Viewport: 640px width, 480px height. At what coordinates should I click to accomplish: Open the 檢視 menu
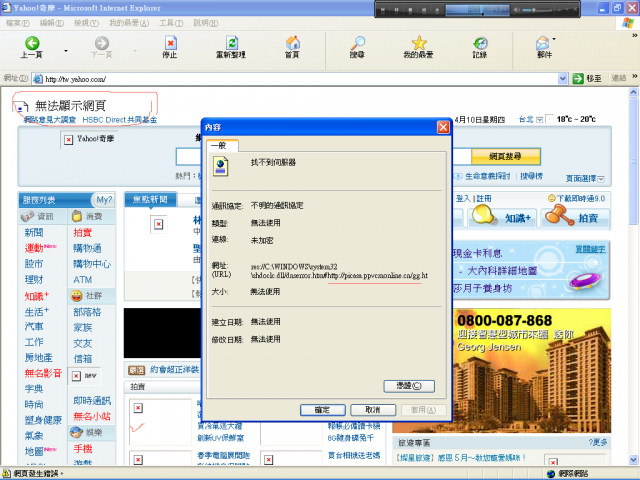point(86,23)
